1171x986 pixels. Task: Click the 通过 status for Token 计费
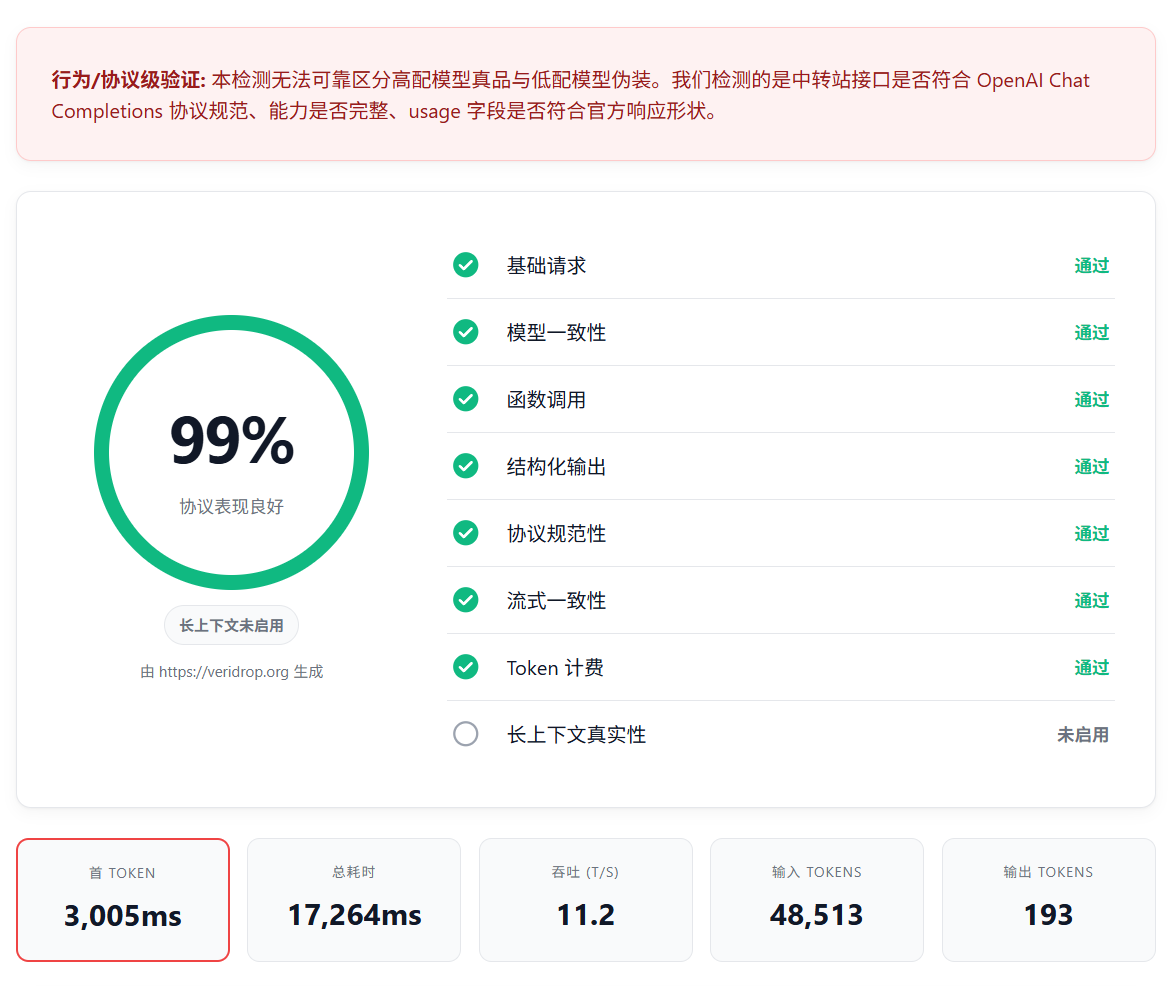tap(1091, 668)
